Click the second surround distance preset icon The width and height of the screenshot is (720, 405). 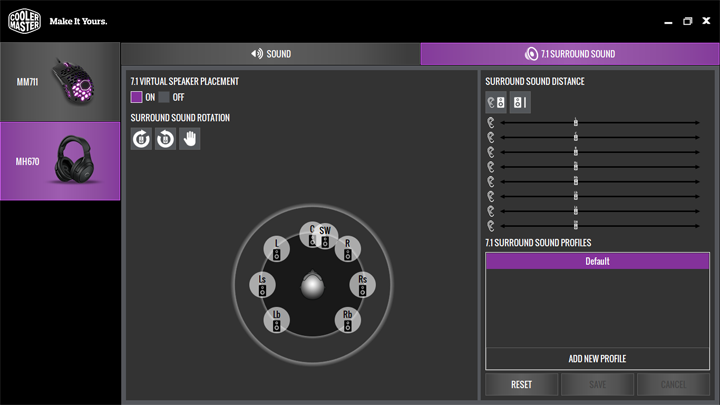(519, 102)
